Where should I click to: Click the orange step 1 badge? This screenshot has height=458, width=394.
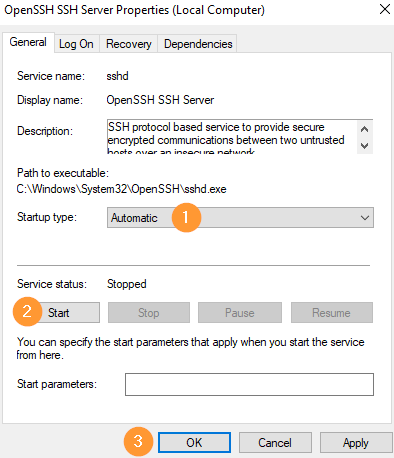(186, 217)
